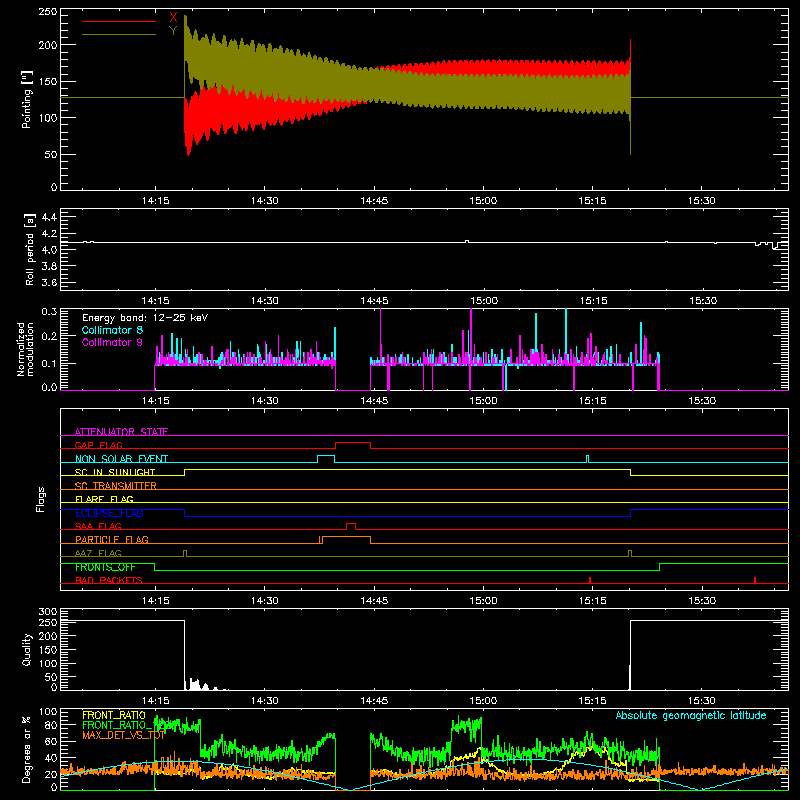Image resolution: width=800 pixels, height=800 pixels.
Task: Click the narrow NON_SOLAR_EVENT pulse near 15:14
Action: click(x=587, y=459)
